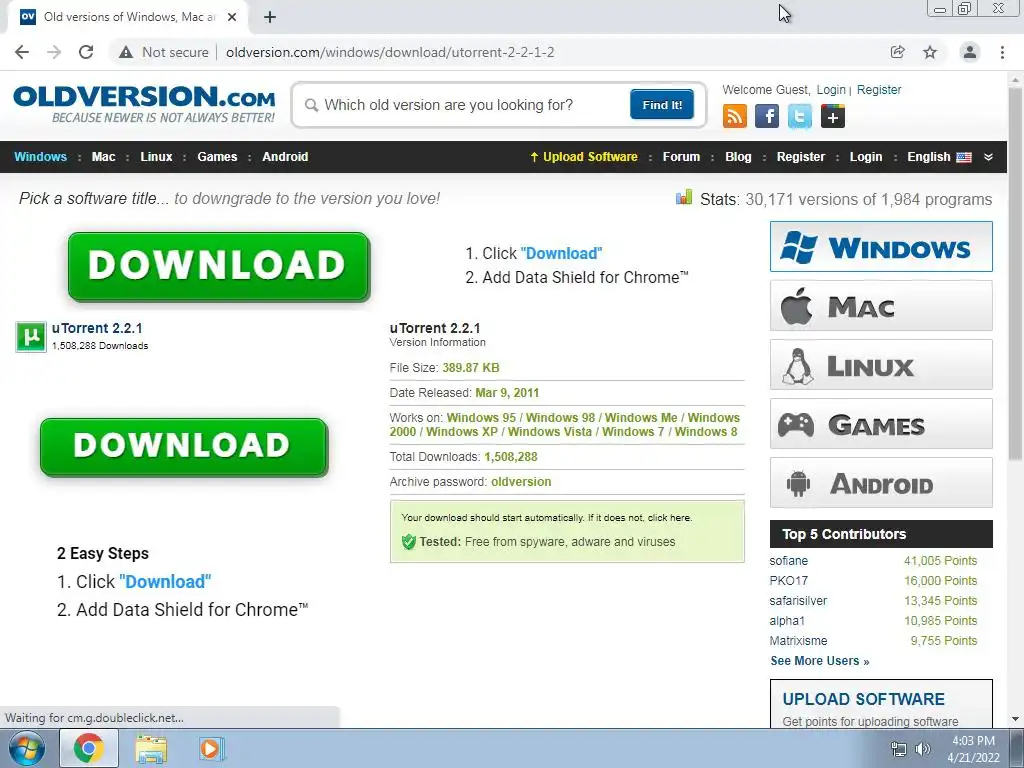This screenshot has width=1024, height=768.
Task: Select Windows in the navigation bar
Action: click(40, 157)
